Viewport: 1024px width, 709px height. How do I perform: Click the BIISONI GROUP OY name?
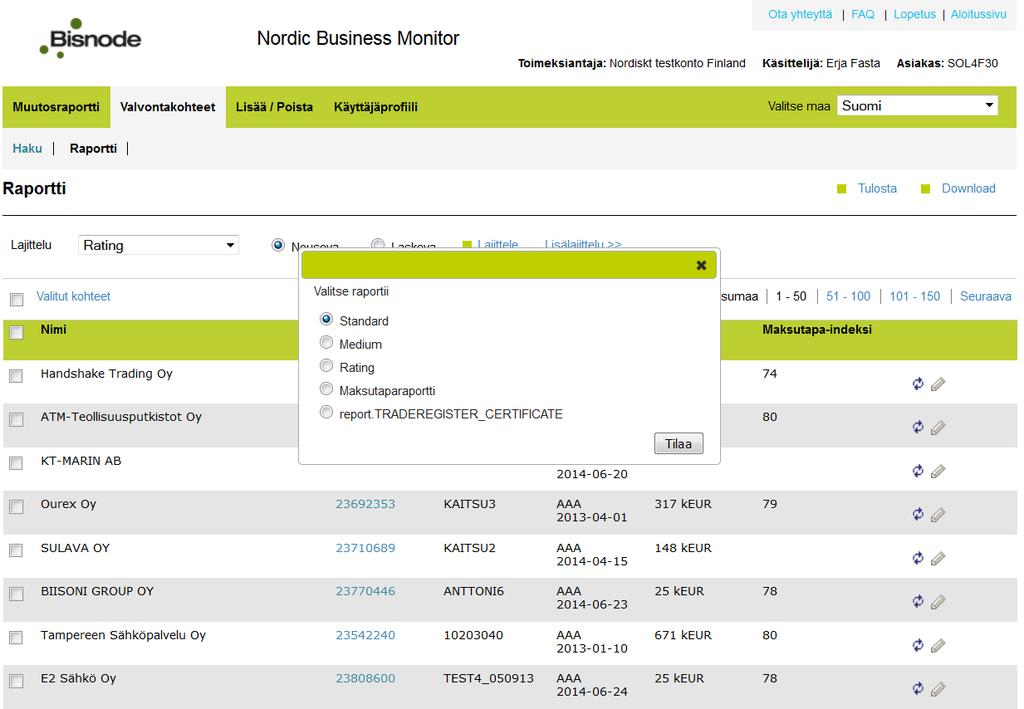click(x=97, y=591)
